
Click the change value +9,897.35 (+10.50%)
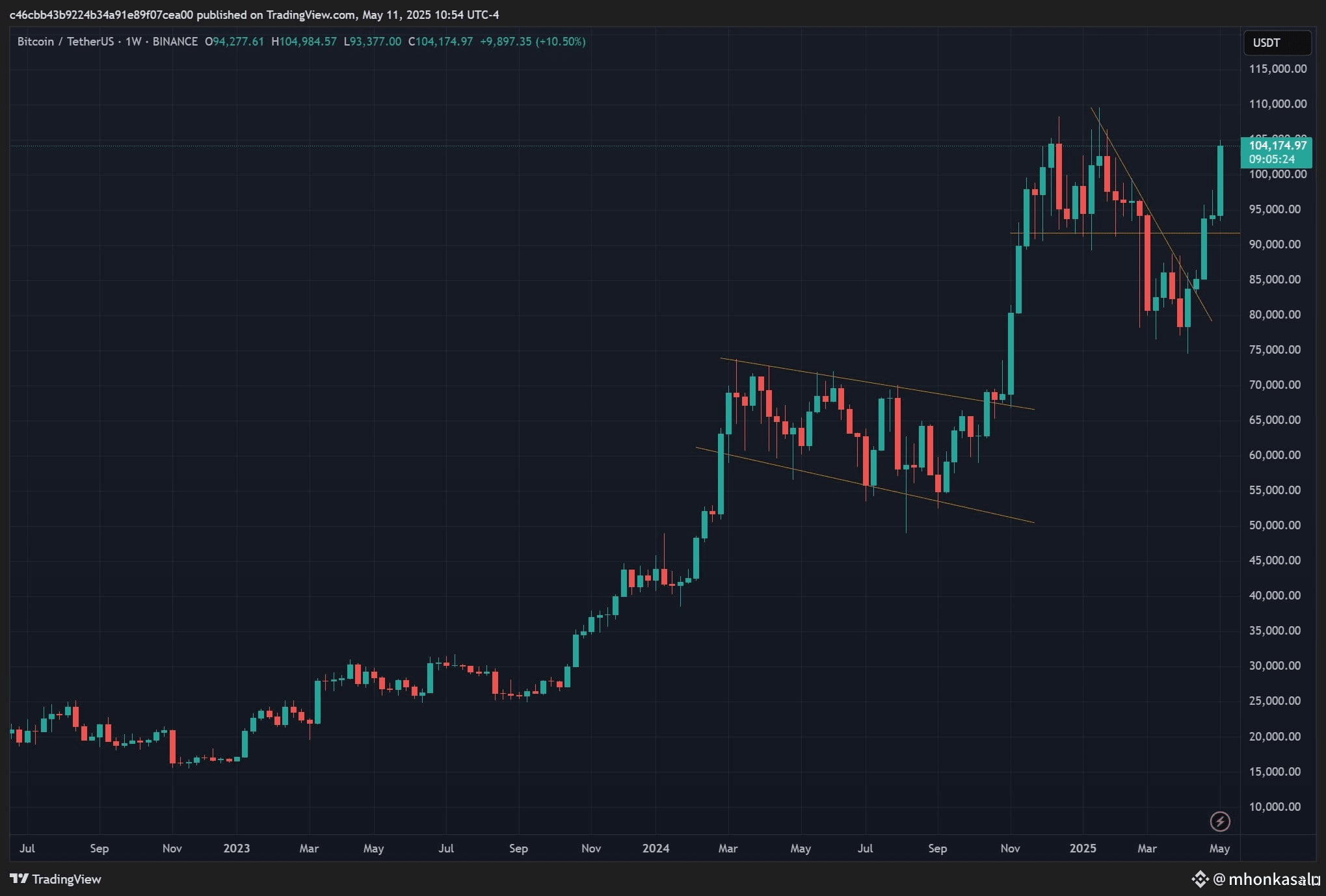pos(533,42)
